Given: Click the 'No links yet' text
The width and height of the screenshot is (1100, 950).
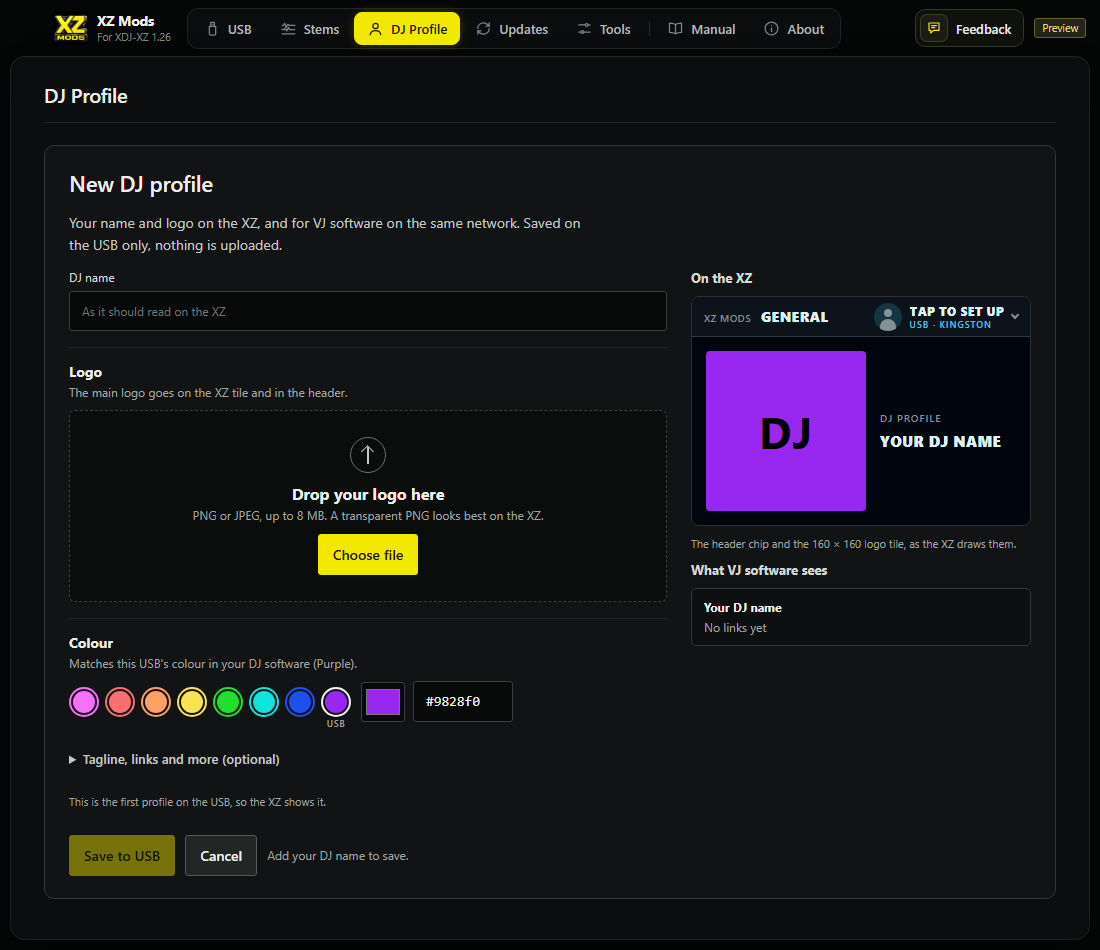Looking at the screenshot, I should (x=735, y=628).
